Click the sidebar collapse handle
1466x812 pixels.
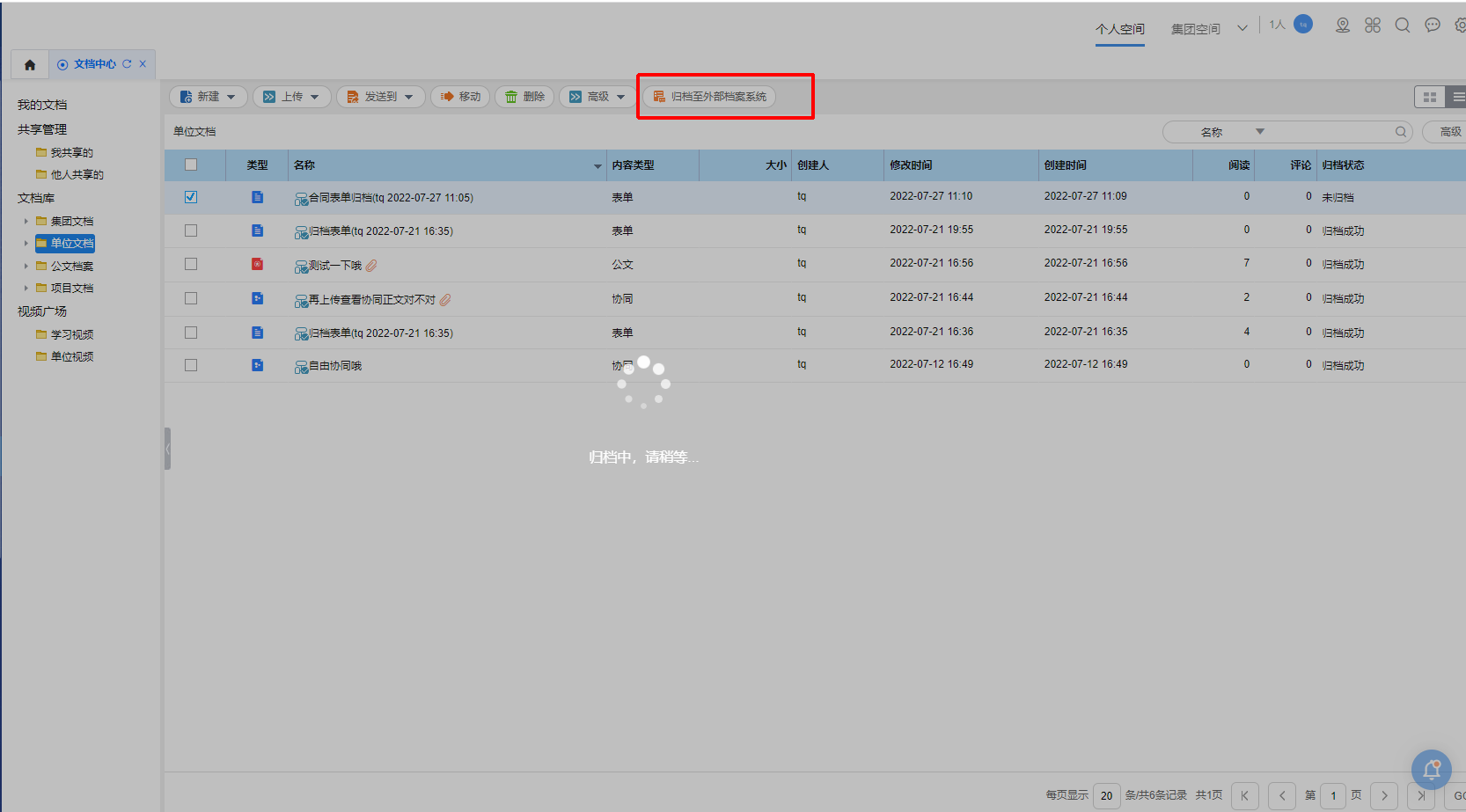[x=167, y=449]
